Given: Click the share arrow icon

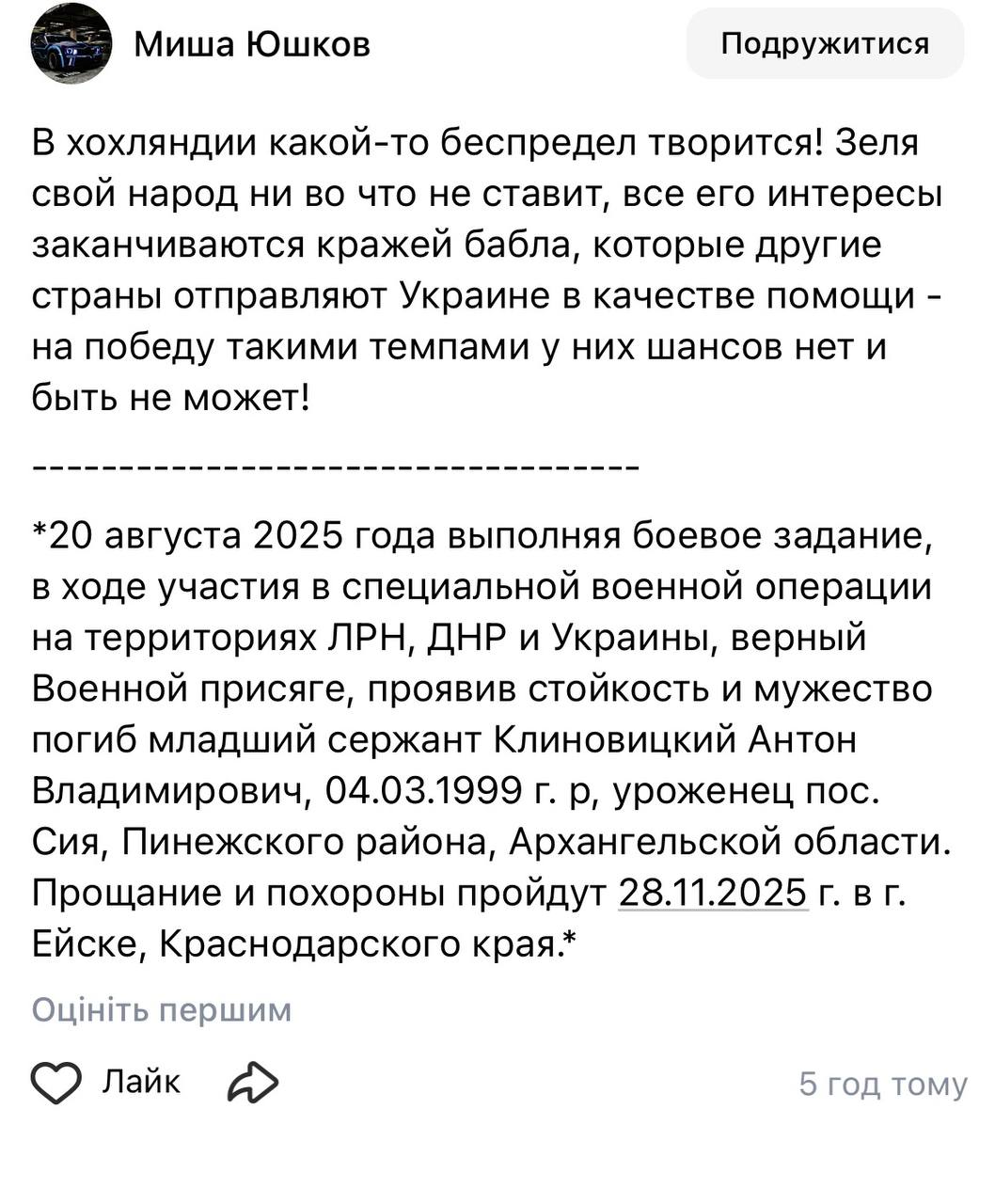Looking at the screenshot, I should pos(252,1083).
